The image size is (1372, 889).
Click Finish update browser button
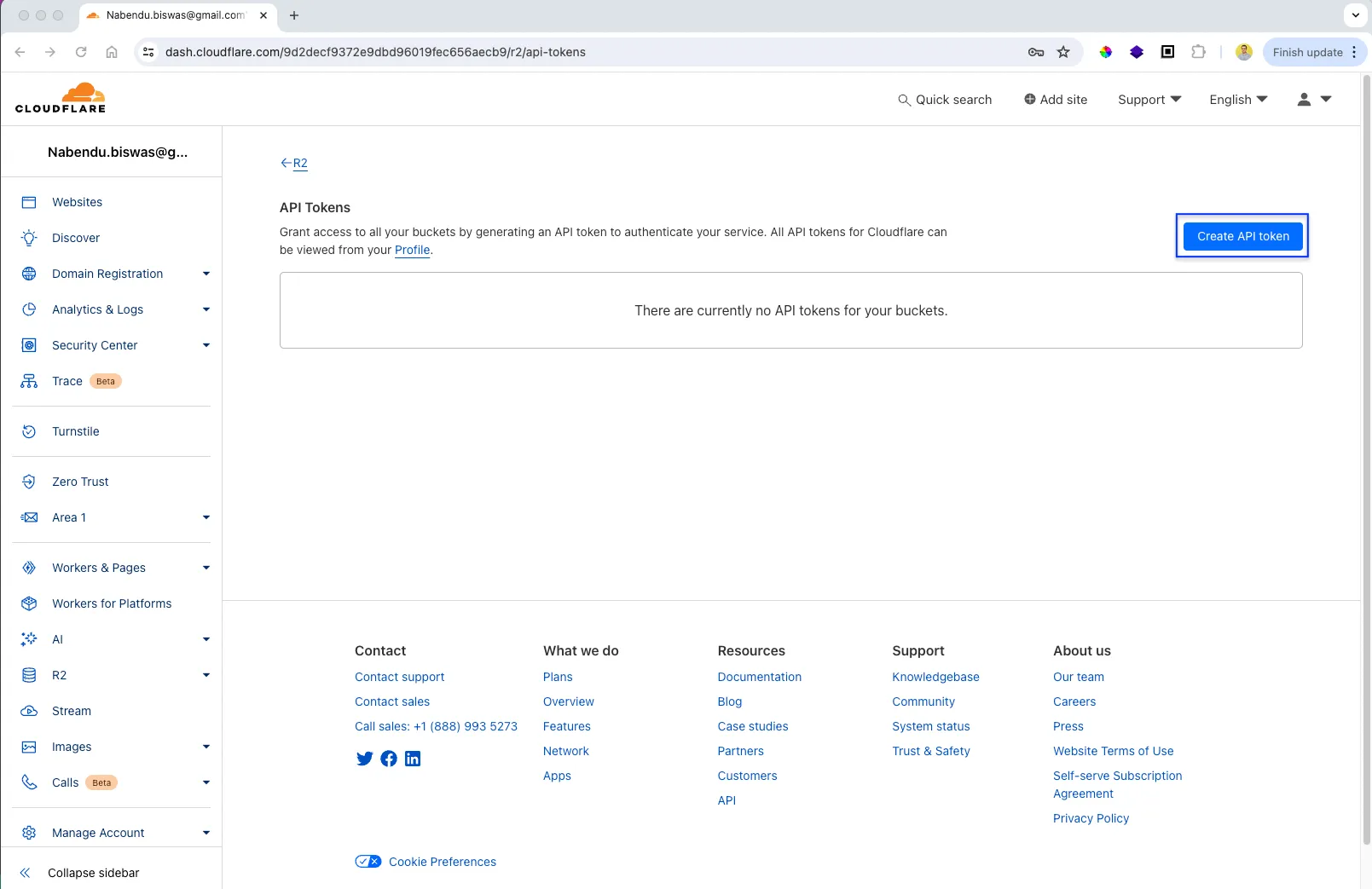1314,52
